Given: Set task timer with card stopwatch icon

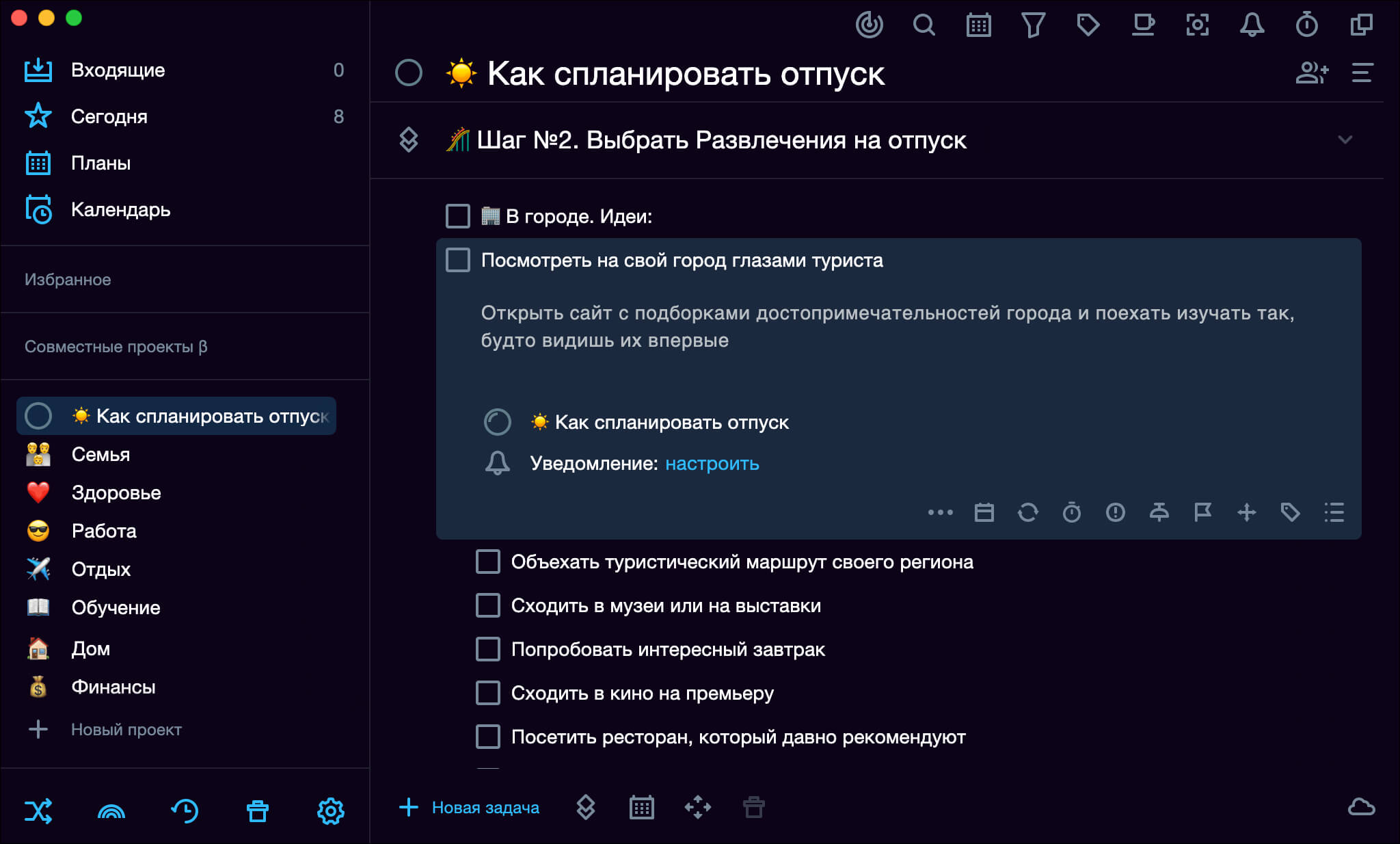Looking at the screenshot, I should pyautogui.click(x=1071, y=512).
